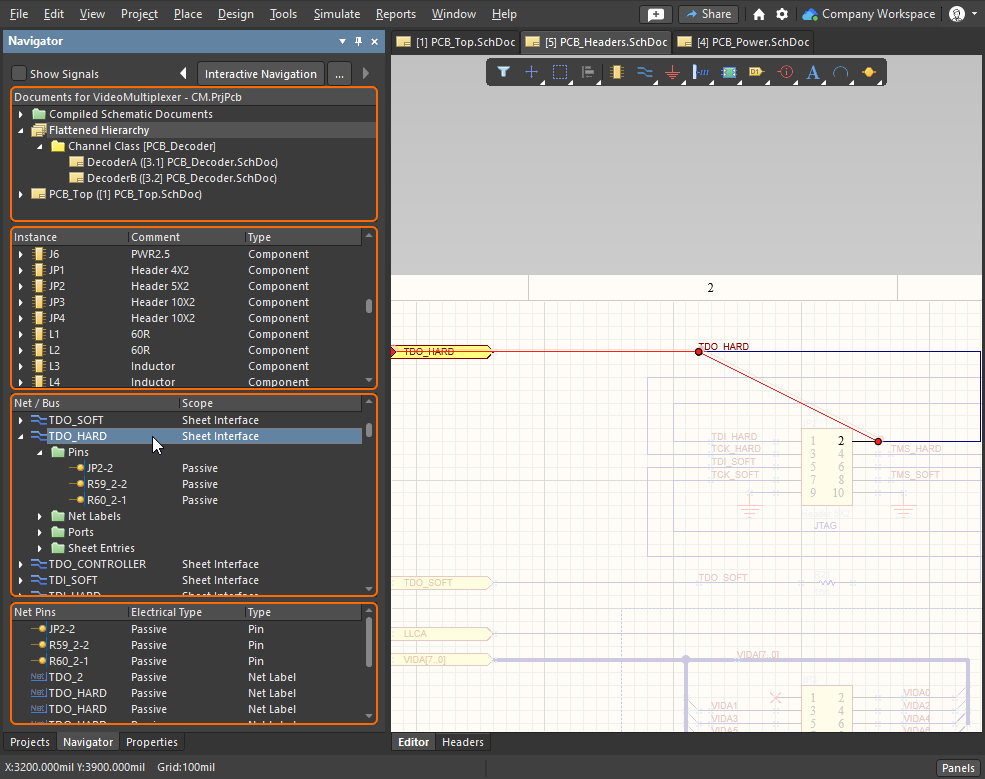This screenshot has height=779, width=985.
Task: Select the Place Arc tool
Action: click(x=841, y=72)
